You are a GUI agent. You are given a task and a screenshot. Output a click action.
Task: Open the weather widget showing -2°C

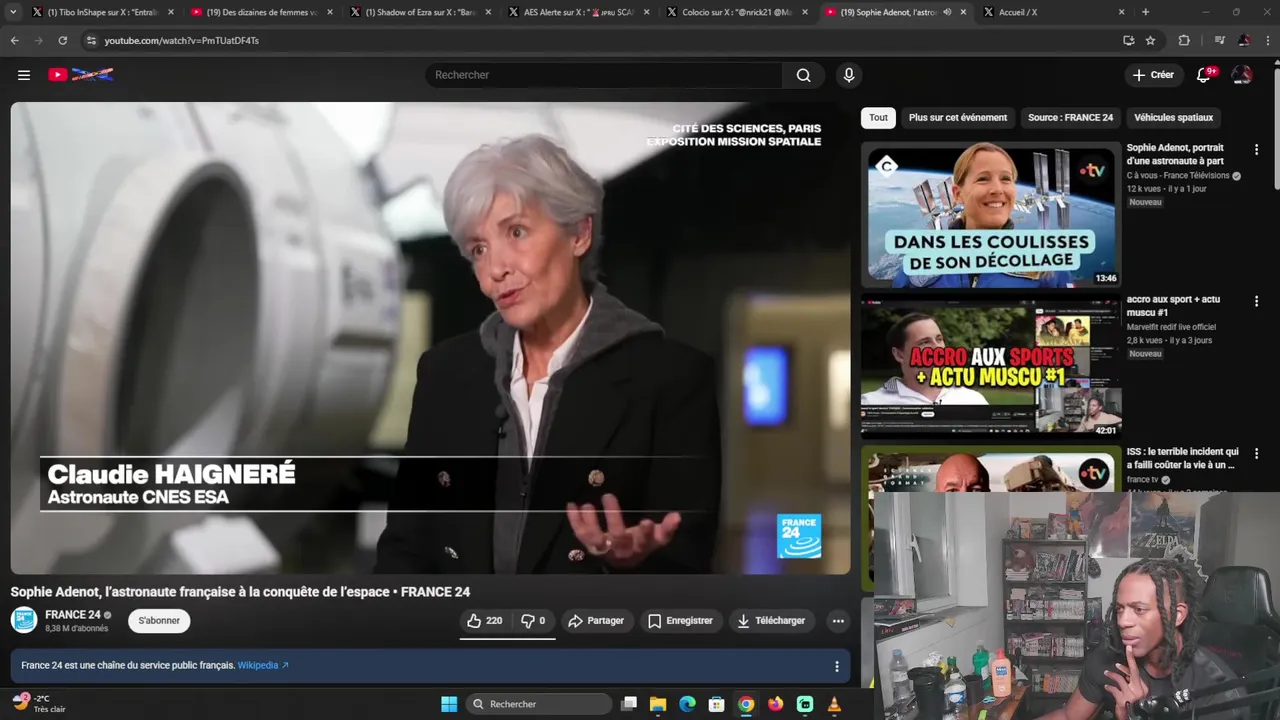click(x=40, y=704)
